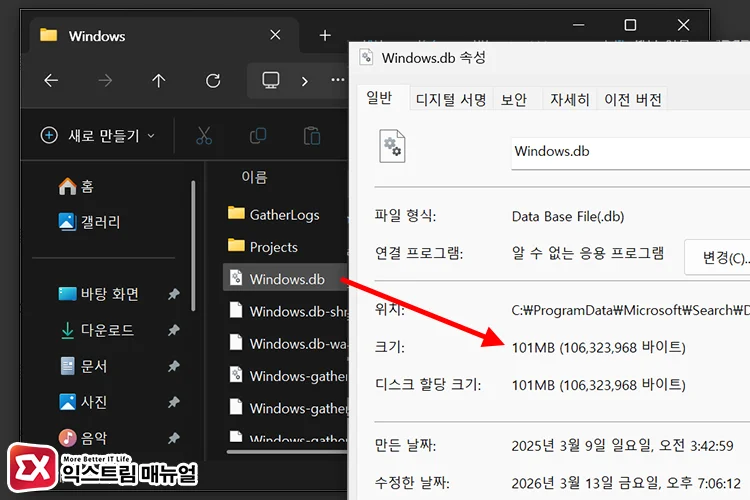This screenshot has width=750, height=500.
Task: Refresh the Windows folder view
Action: click(x=213, y=80)
